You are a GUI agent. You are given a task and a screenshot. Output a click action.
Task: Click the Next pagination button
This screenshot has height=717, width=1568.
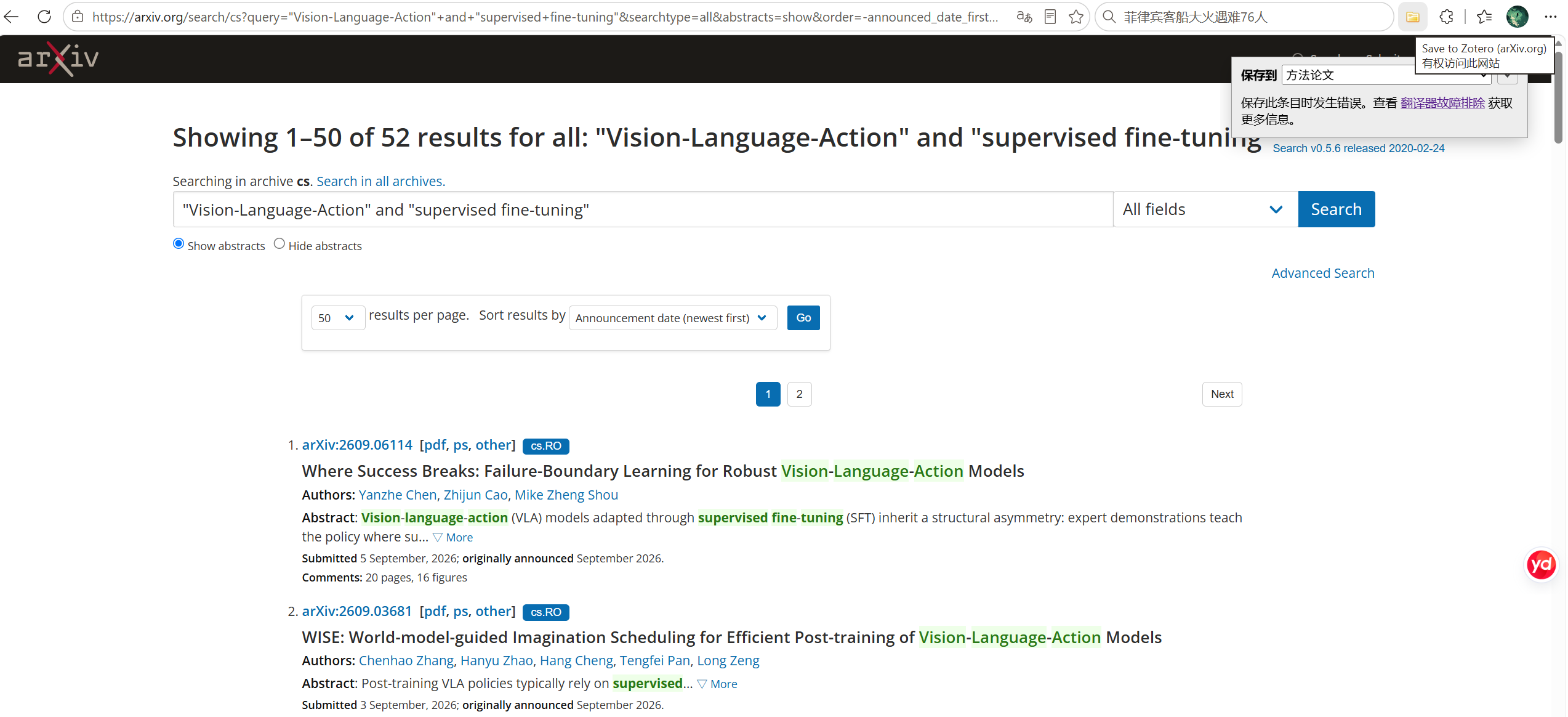[x=1222, y=394]
